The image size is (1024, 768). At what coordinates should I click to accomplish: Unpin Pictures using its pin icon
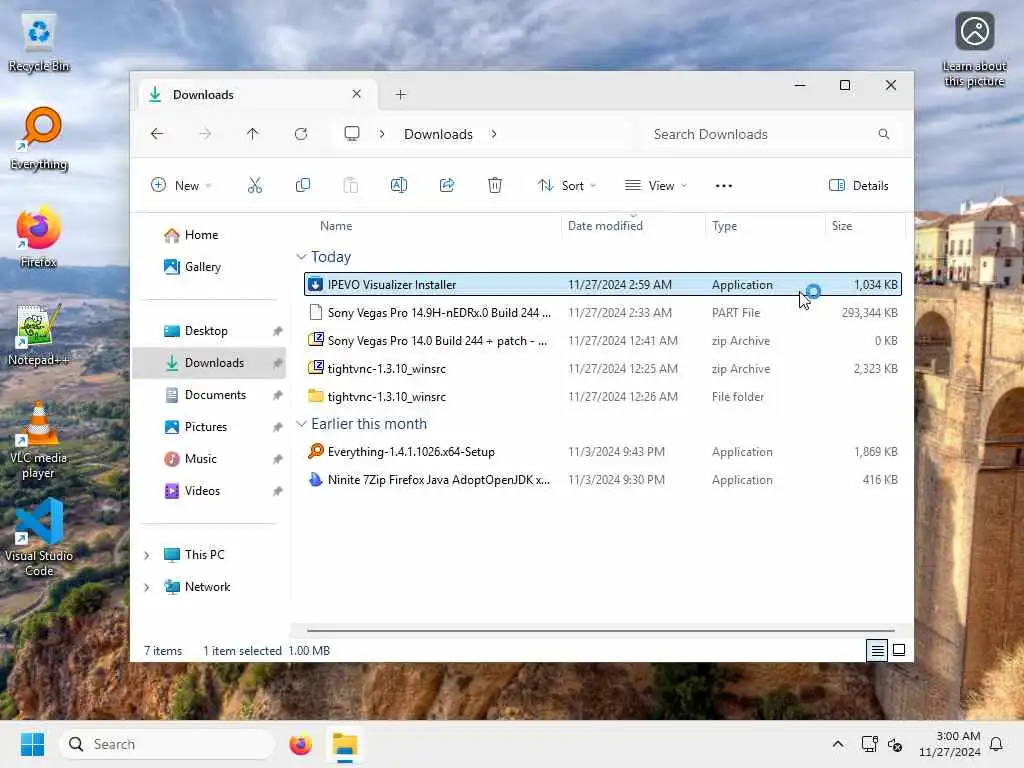[278, 427]
